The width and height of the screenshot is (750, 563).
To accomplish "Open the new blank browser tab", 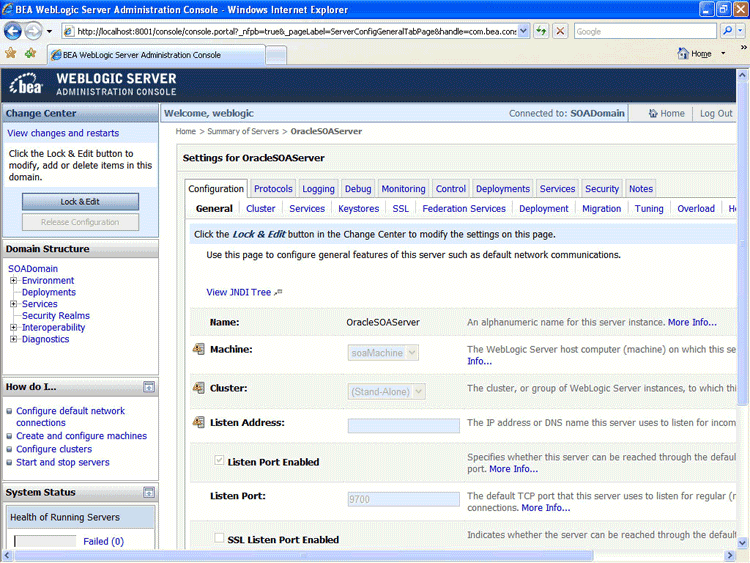I will (x=276, y=55).
